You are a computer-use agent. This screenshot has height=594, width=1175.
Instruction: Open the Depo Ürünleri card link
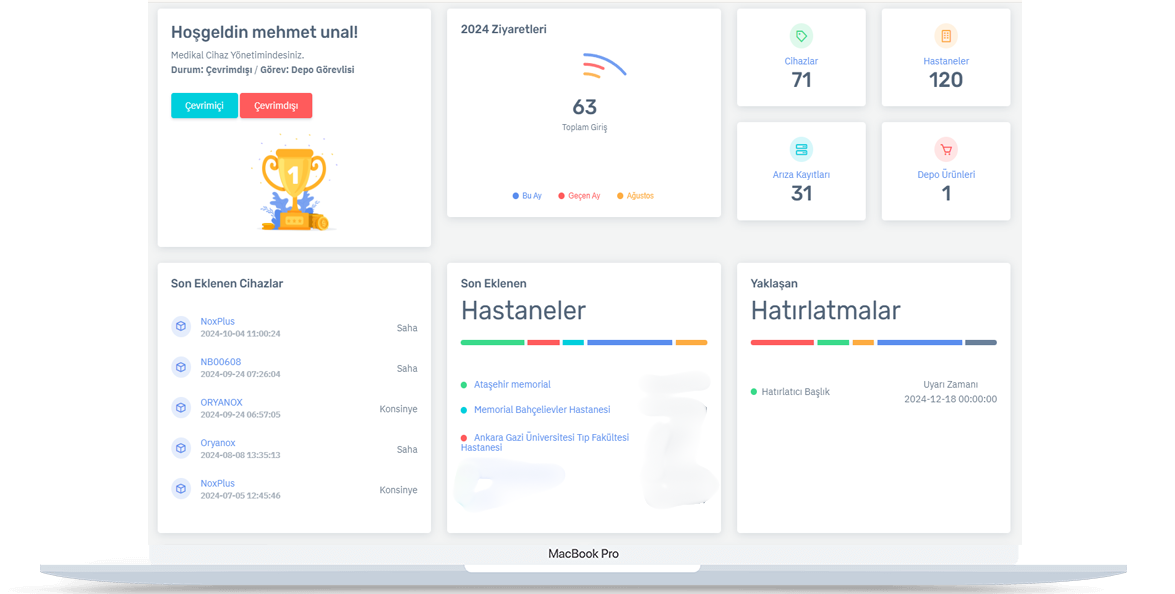(945, 175)
